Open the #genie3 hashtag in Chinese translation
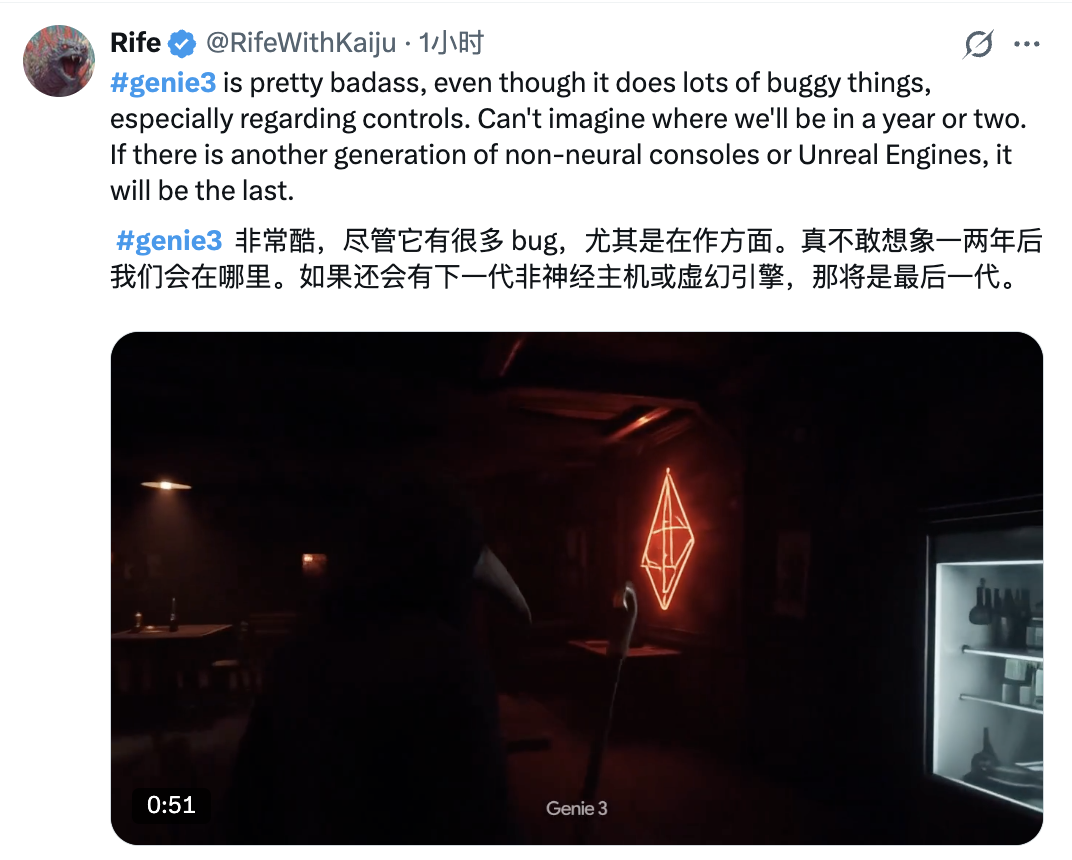This screenshot has height=860, width=1072. [169, 241]
